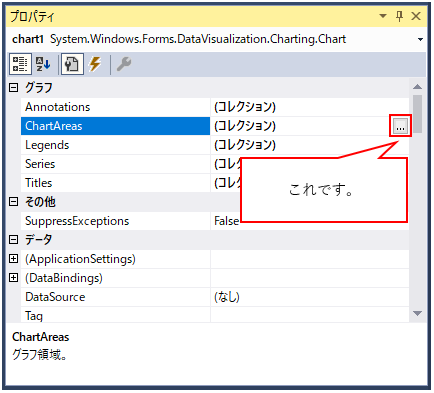
Task: Collapse the グラフ category
Action: 13,88
